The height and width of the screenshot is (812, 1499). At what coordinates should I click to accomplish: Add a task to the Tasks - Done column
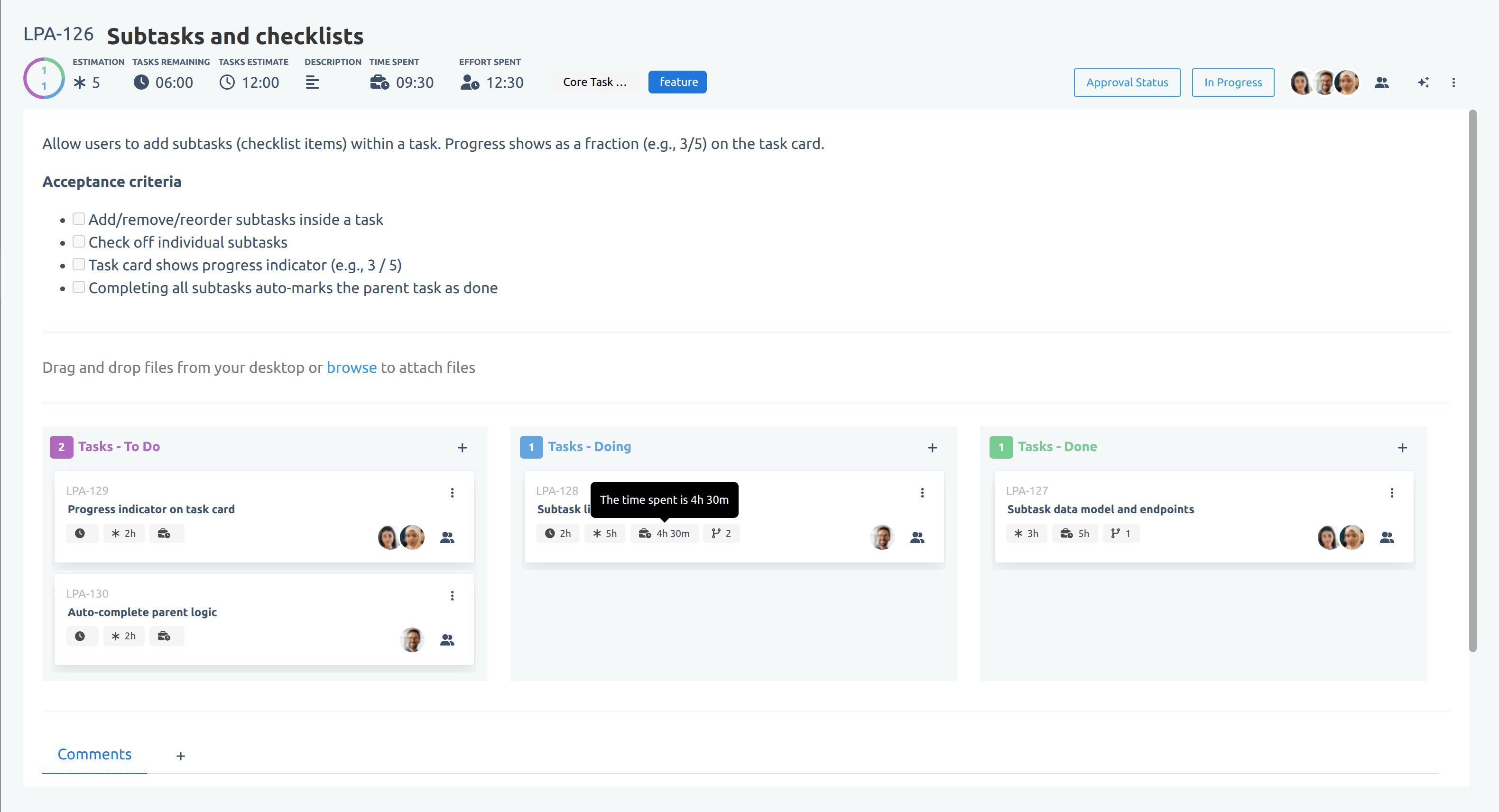(1402, 447)
